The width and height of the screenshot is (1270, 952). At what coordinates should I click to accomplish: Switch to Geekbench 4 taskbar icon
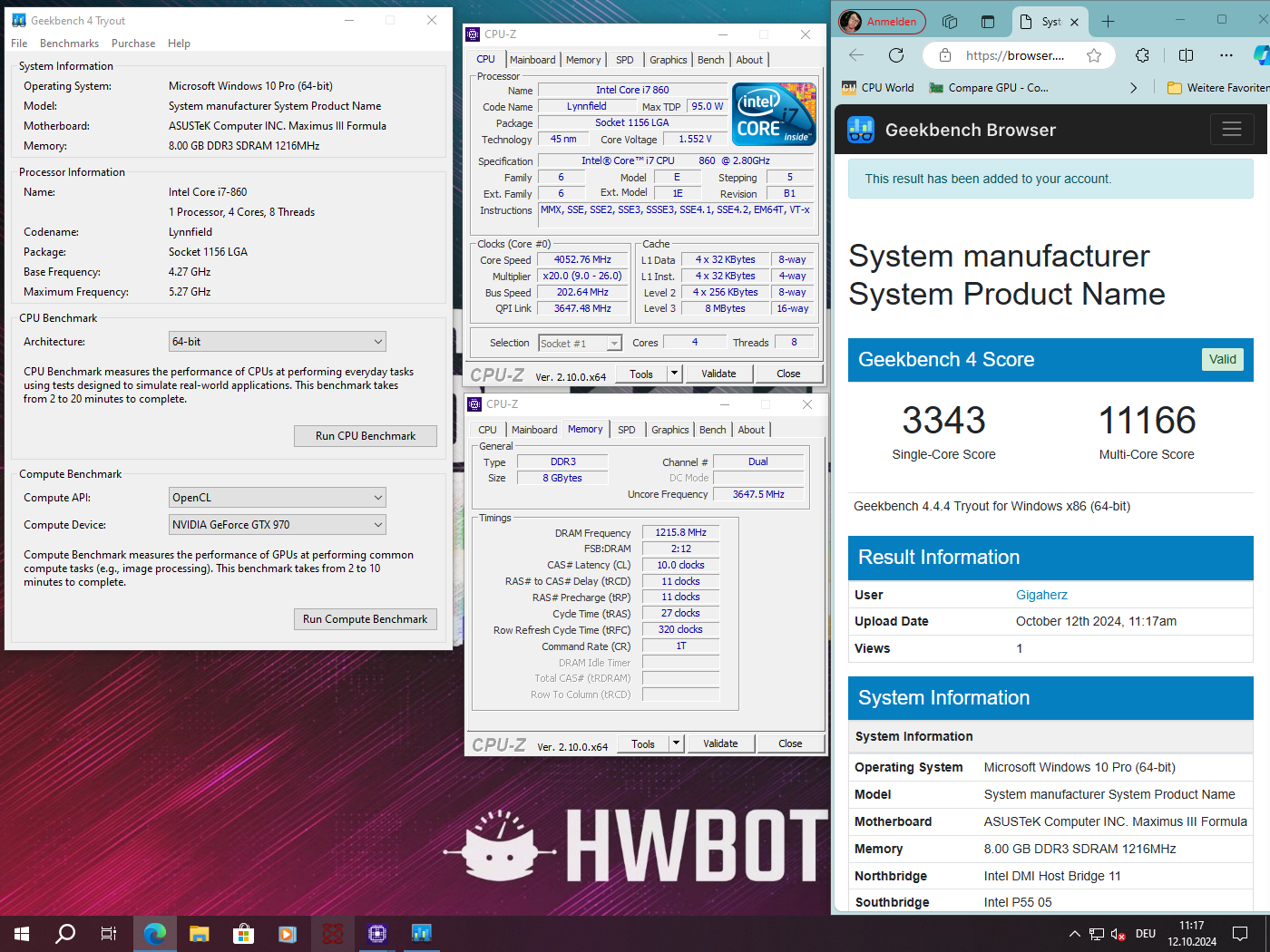[x=421, y=933]
